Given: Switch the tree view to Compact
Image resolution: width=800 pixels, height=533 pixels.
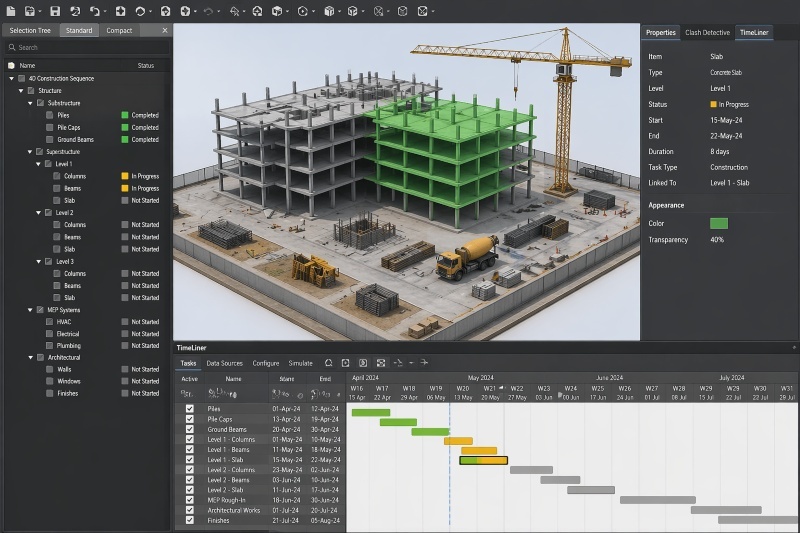Looking at the screenshot, I should [119, 31].
